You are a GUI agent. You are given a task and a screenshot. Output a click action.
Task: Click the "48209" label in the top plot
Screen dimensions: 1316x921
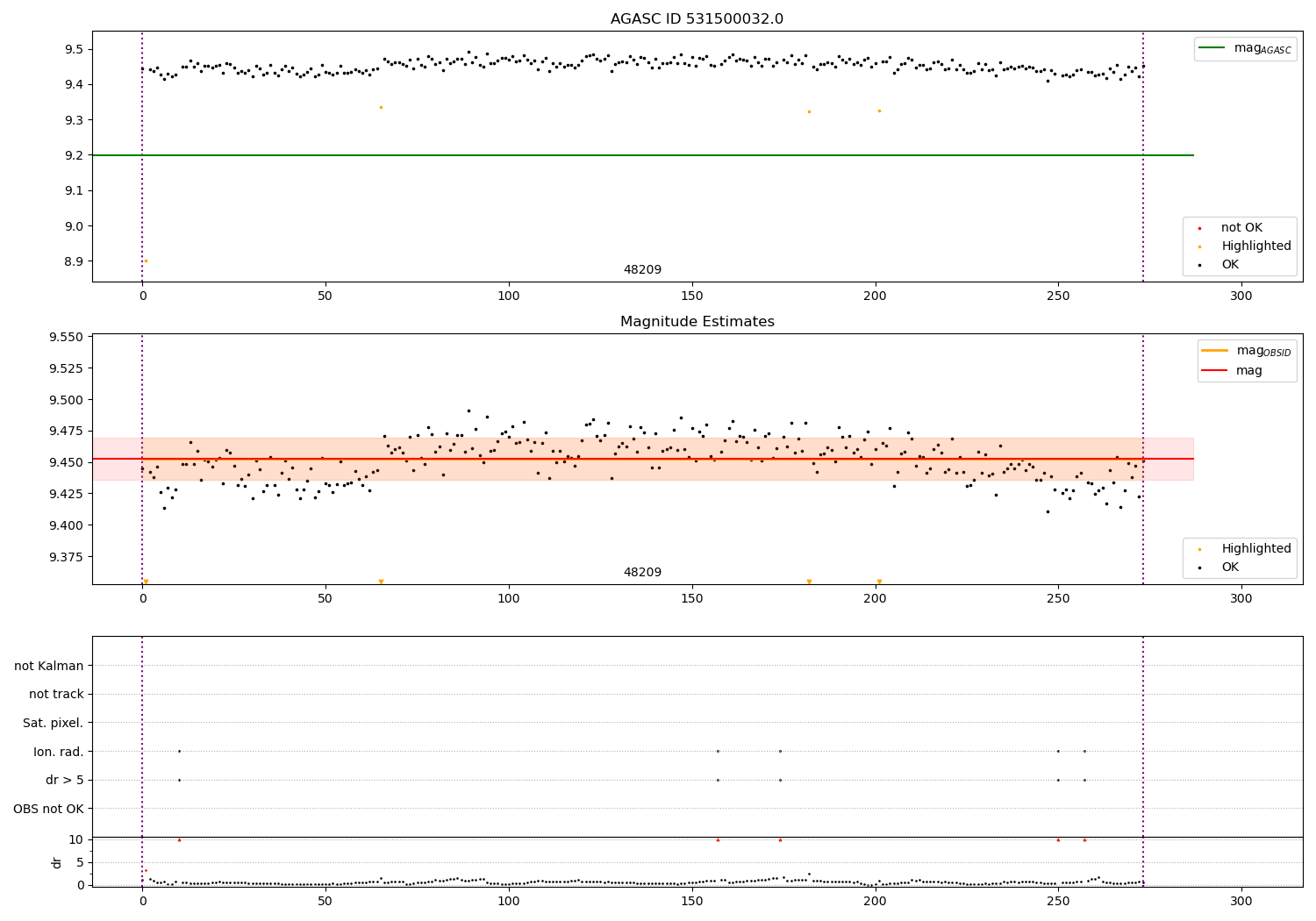click(642, 270)
